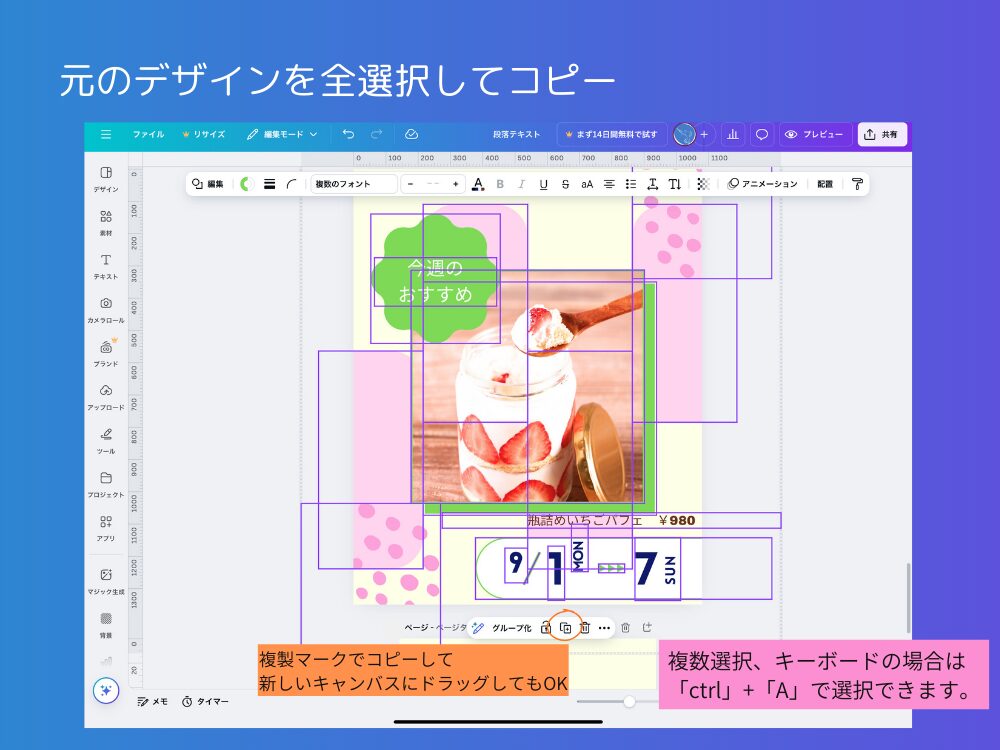This screenshot has height=750, width=1000.
Task: Click the グループ化 button
Action: point(512,629)
